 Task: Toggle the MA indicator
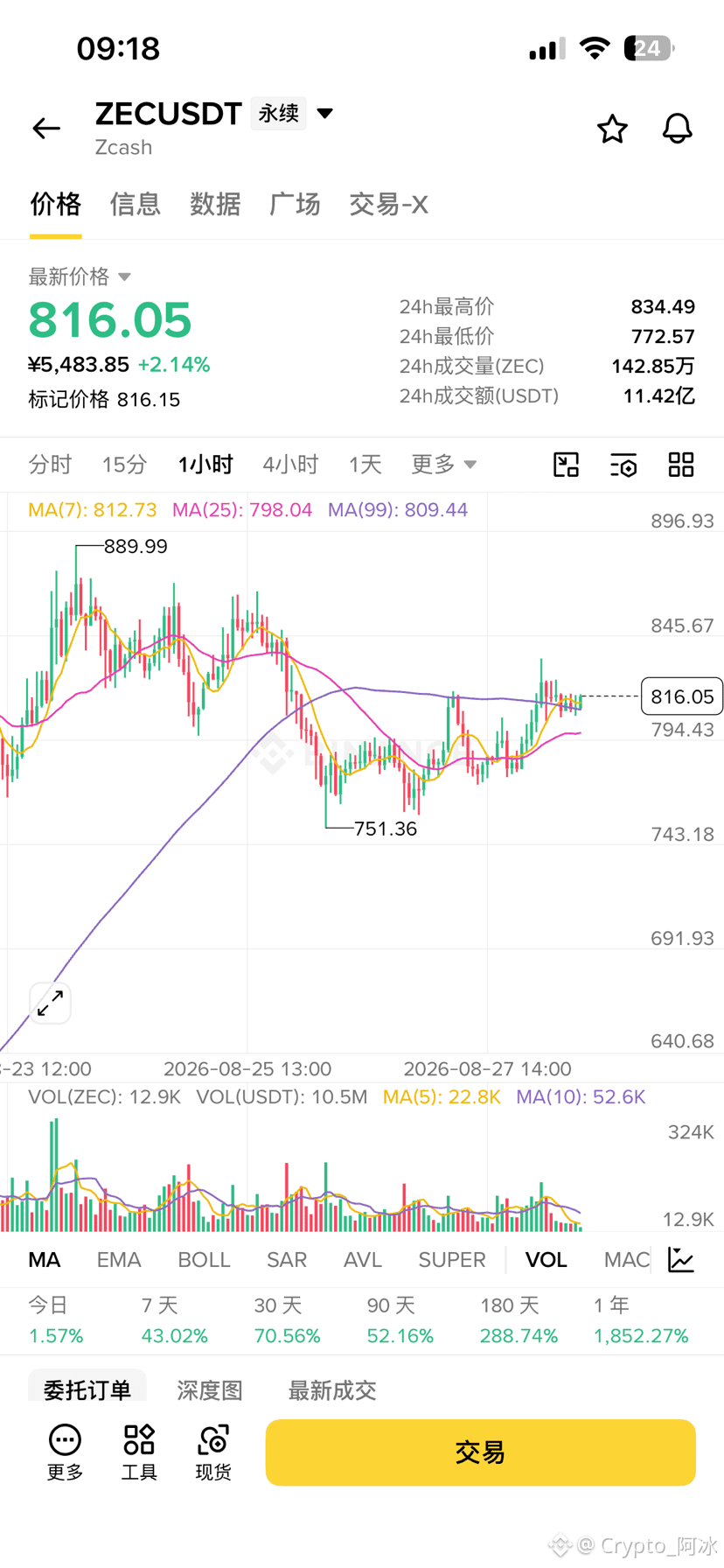(45, 1260)
